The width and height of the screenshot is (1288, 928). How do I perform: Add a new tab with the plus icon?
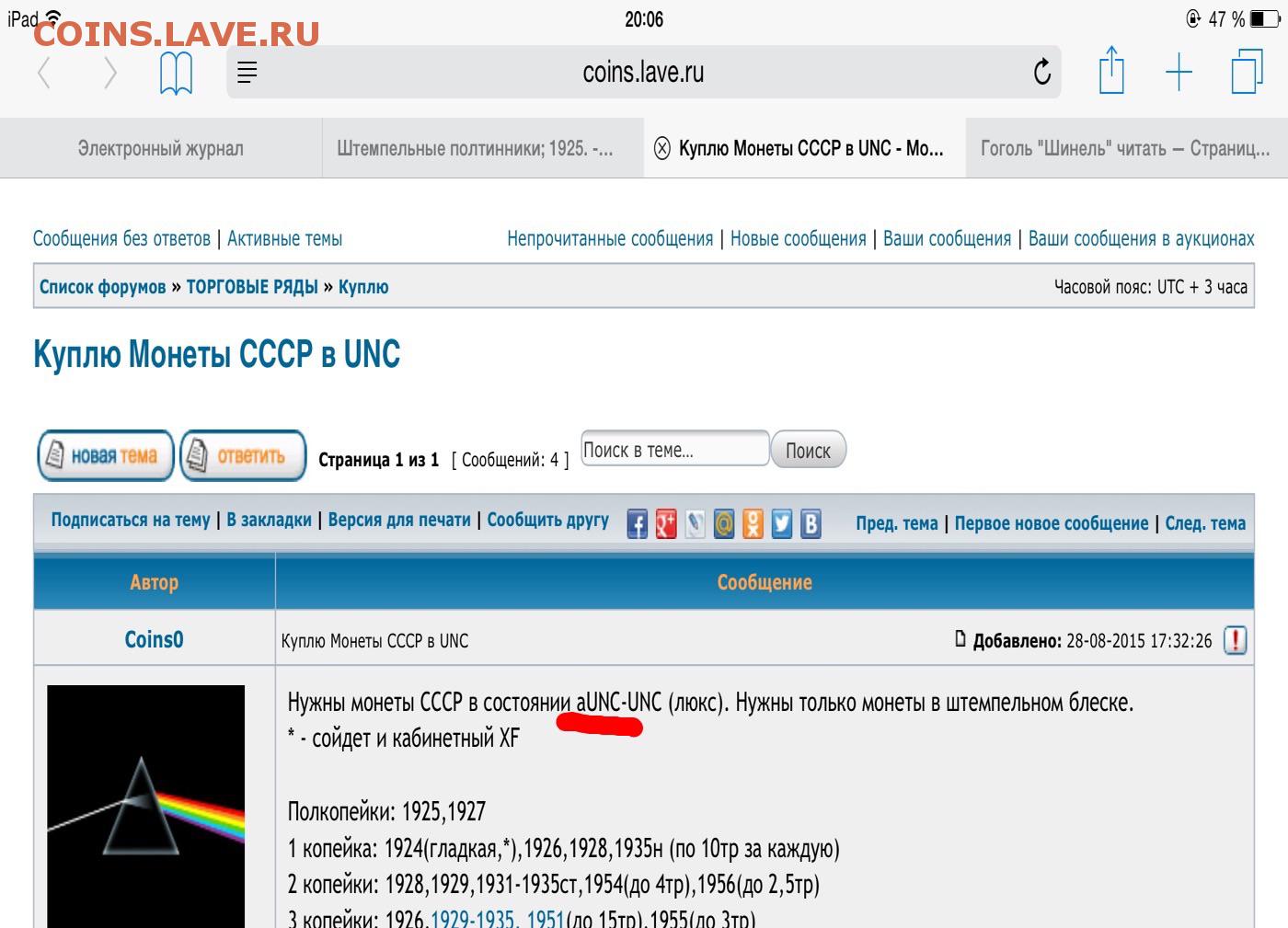[1179, 72]
